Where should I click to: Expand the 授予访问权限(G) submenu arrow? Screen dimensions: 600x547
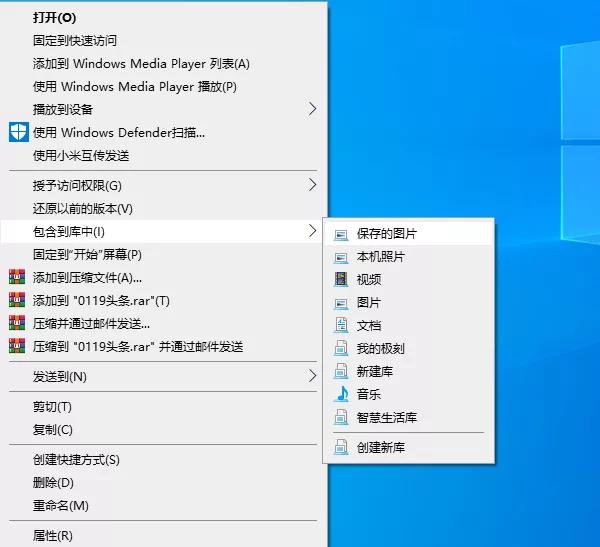(x=313, y=185)
